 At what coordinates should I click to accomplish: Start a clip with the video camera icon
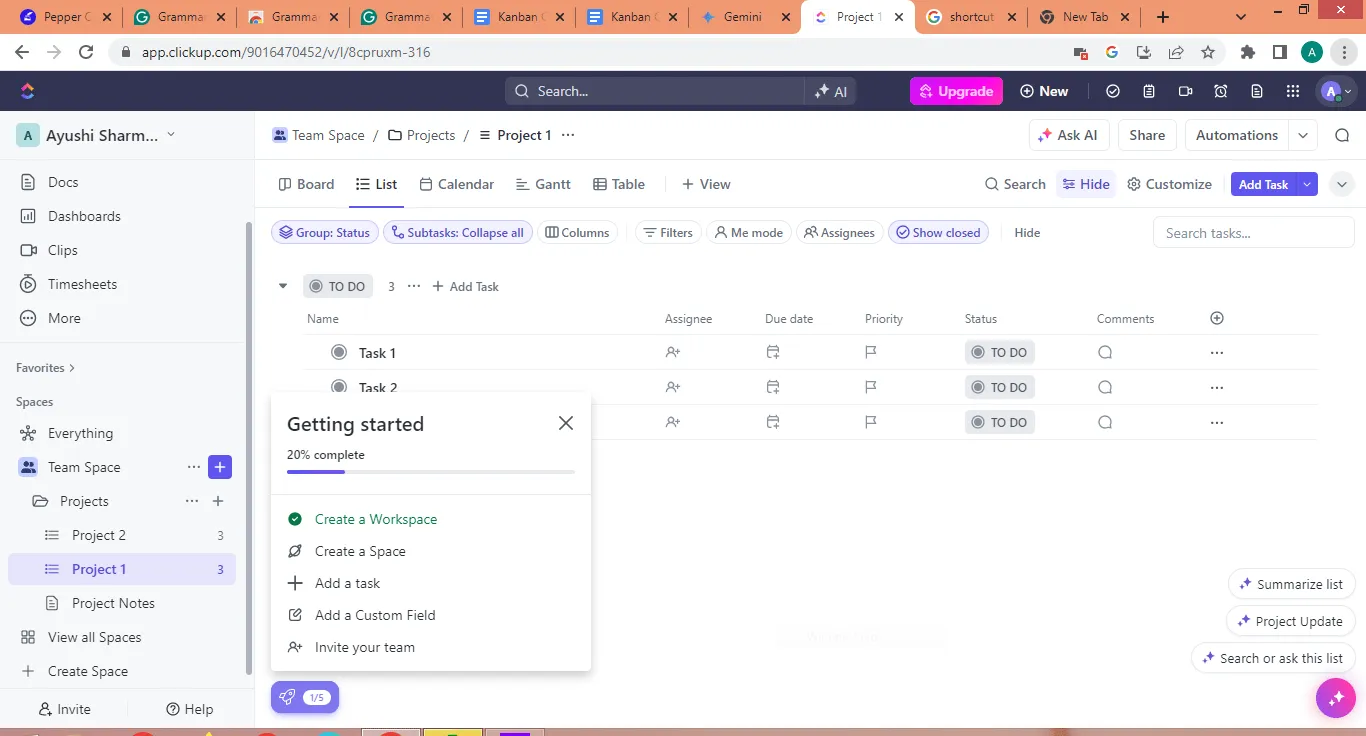[x=1185, y=91]
